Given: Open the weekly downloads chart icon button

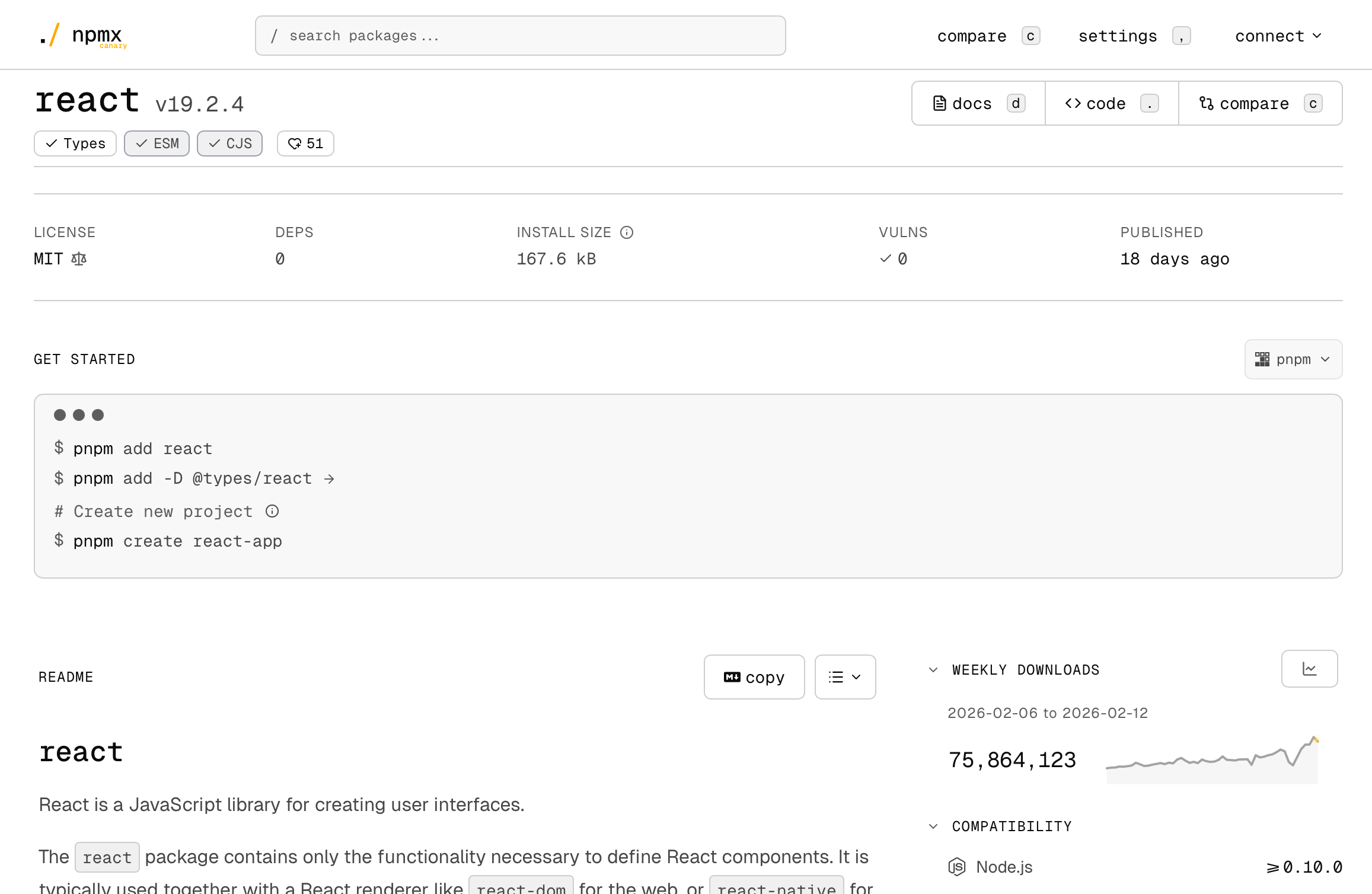Looking at the screenshot, I should [1309, 669].
